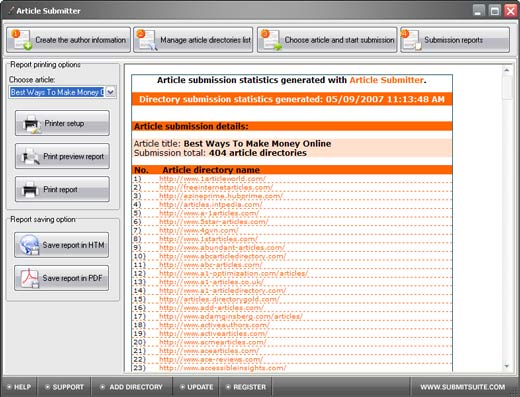520x397 pixels.
Task: Click the Printer setup printer icon
Action: coord(31,124)
